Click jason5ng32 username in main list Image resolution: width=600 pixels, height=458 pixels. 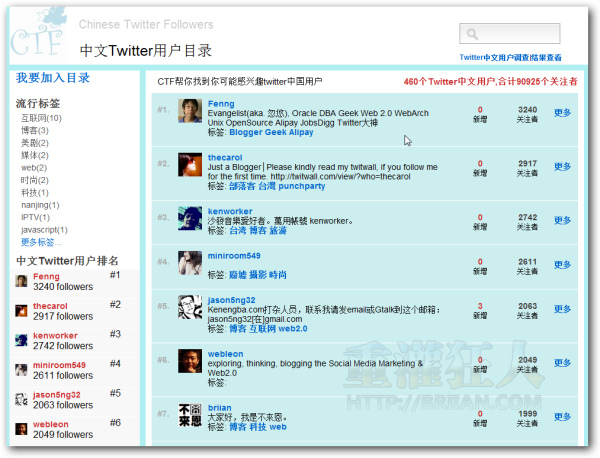(x=231, y=300)
